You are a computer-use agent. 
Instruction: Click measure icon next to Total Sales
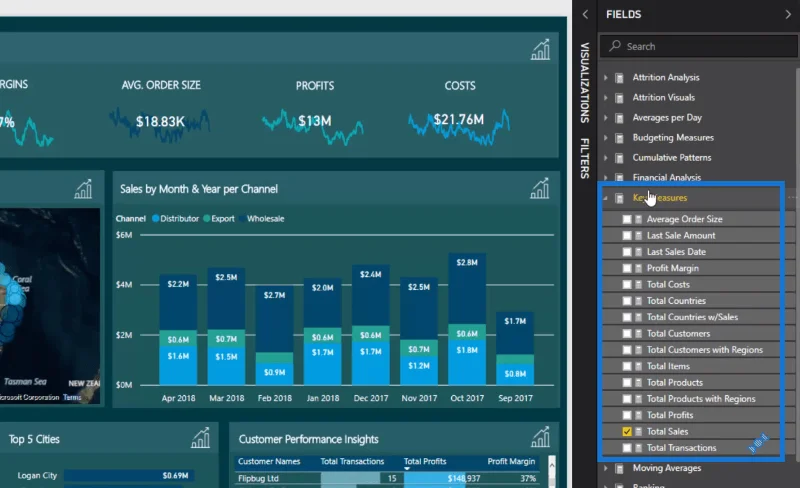pos(639,431)
